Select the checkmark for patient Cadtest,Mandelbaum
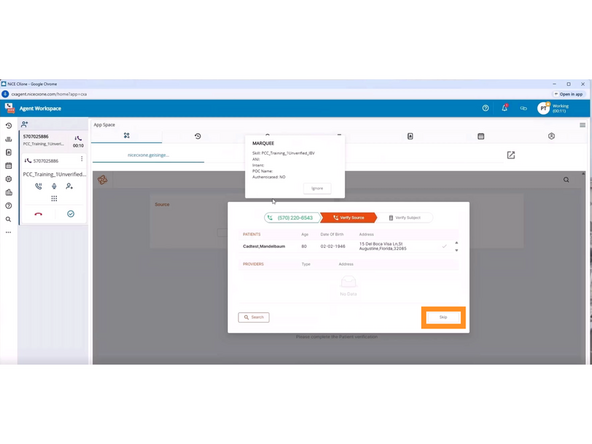Image resolution: width=592 pixels, height=444 pixels. (x=444, y=246)
